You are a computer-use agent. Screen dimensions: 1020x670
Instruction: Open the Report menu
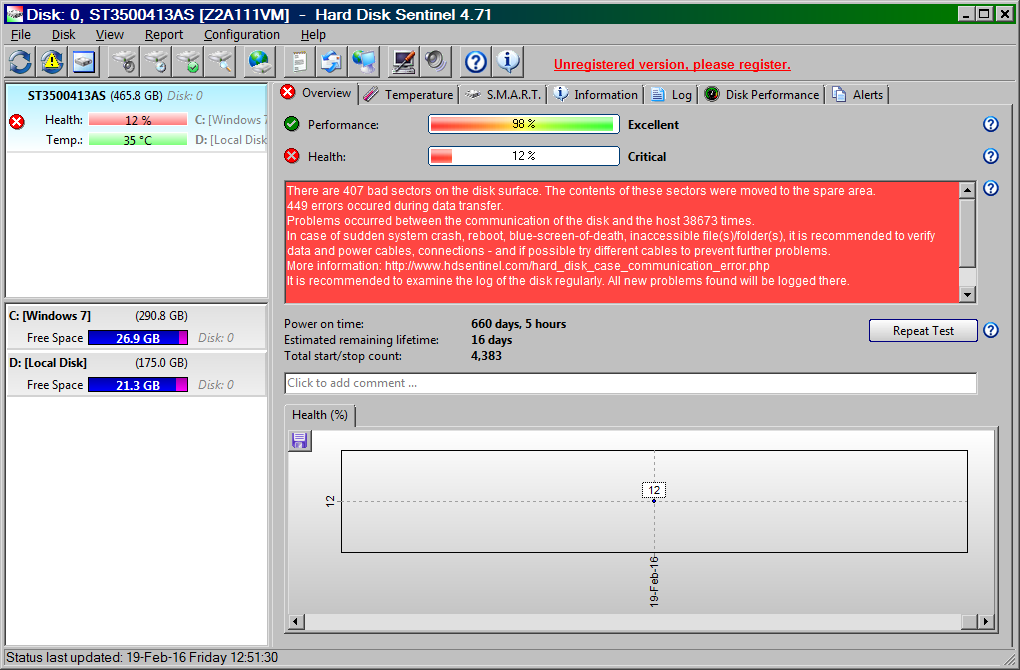164,34
